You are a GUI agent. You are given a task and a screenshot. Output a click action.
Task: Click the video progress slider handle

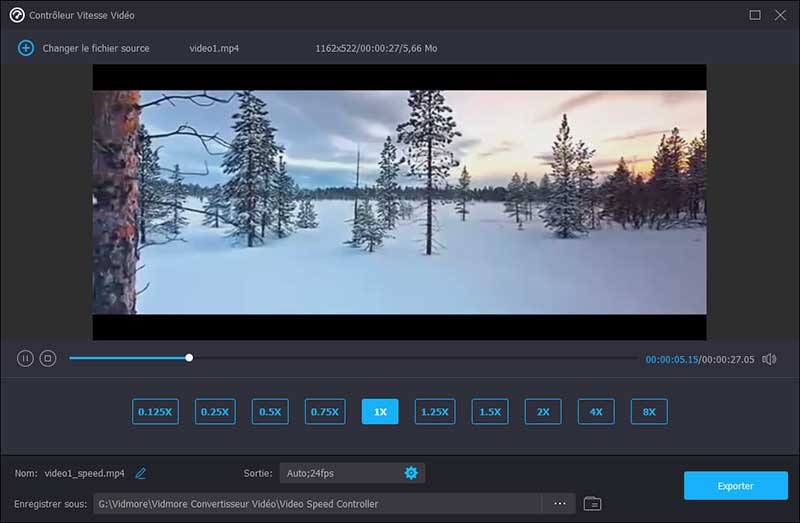click(189, 358)
